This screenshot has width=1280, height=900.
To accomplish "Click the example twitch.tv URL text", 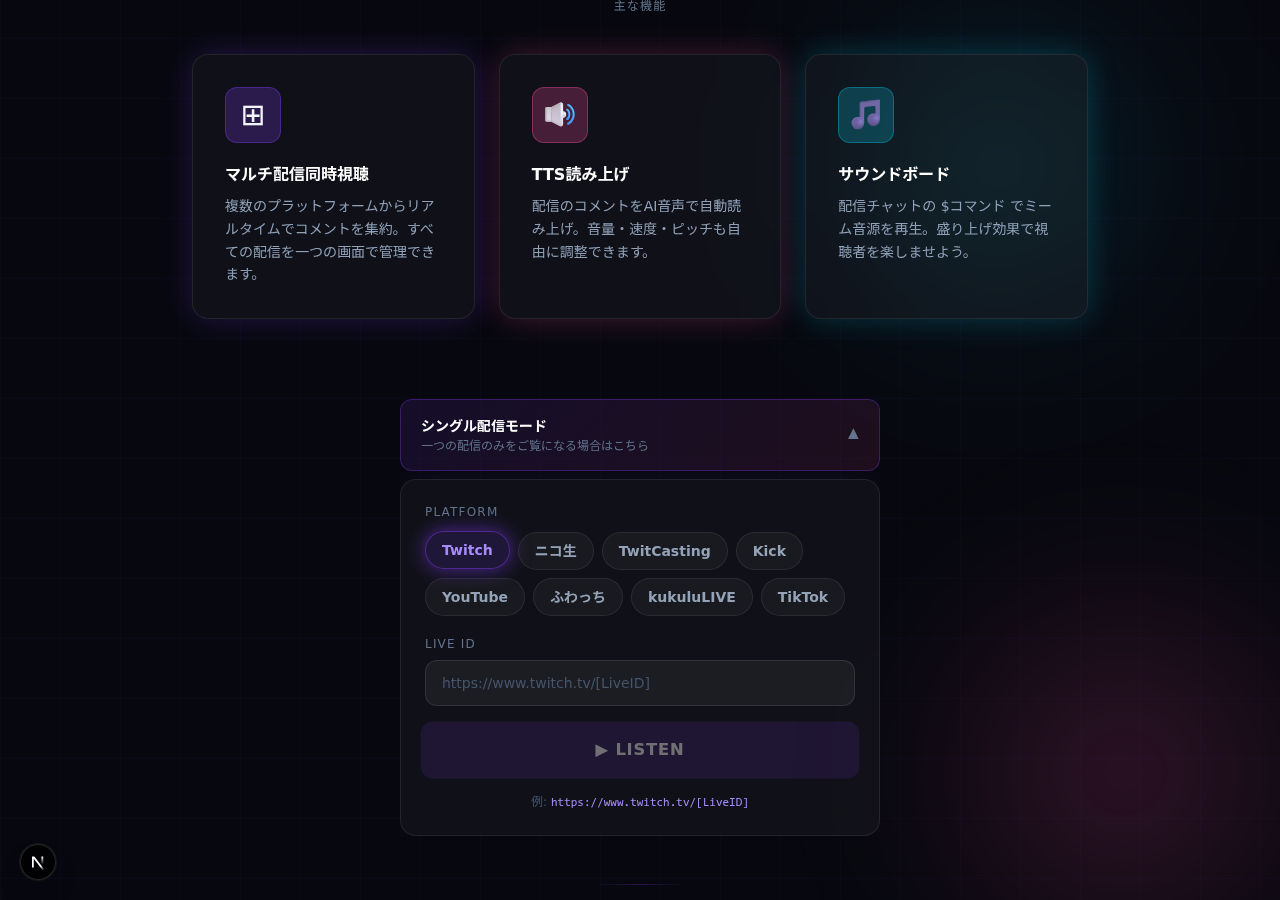I will click(x=650, y=802).
